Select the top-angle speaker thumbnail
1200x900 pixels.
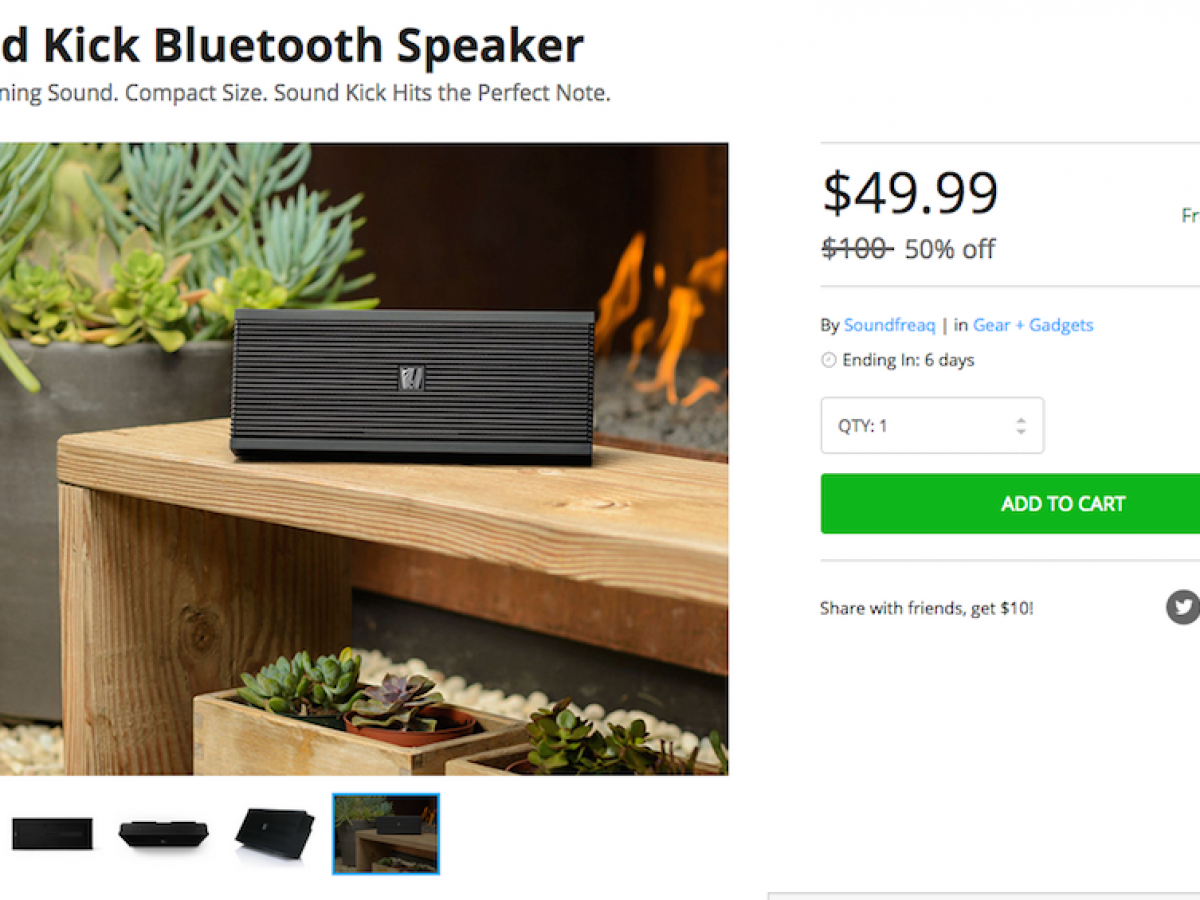pyautogui.click(x=163, y=833)
